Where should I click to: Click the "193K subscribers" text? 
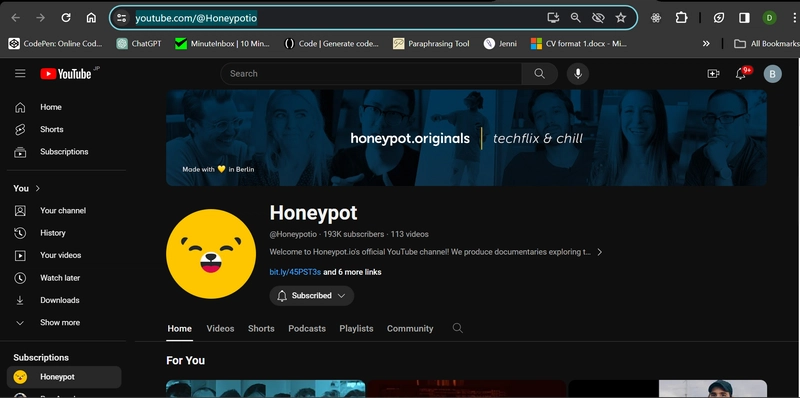[354, 235]
